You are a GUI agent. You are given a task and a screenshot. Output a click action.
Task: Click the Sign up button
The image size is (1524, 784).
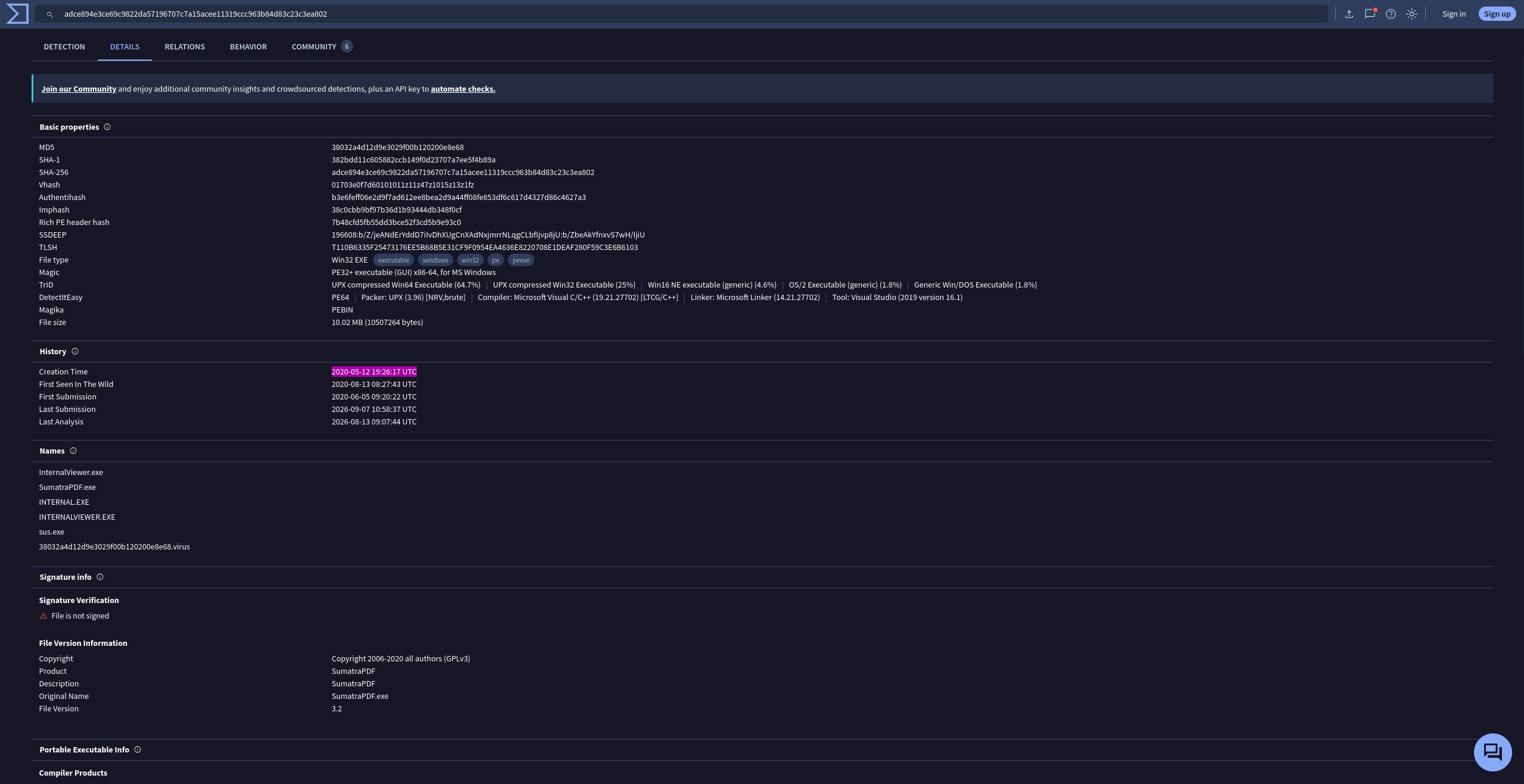[1497, 14]
